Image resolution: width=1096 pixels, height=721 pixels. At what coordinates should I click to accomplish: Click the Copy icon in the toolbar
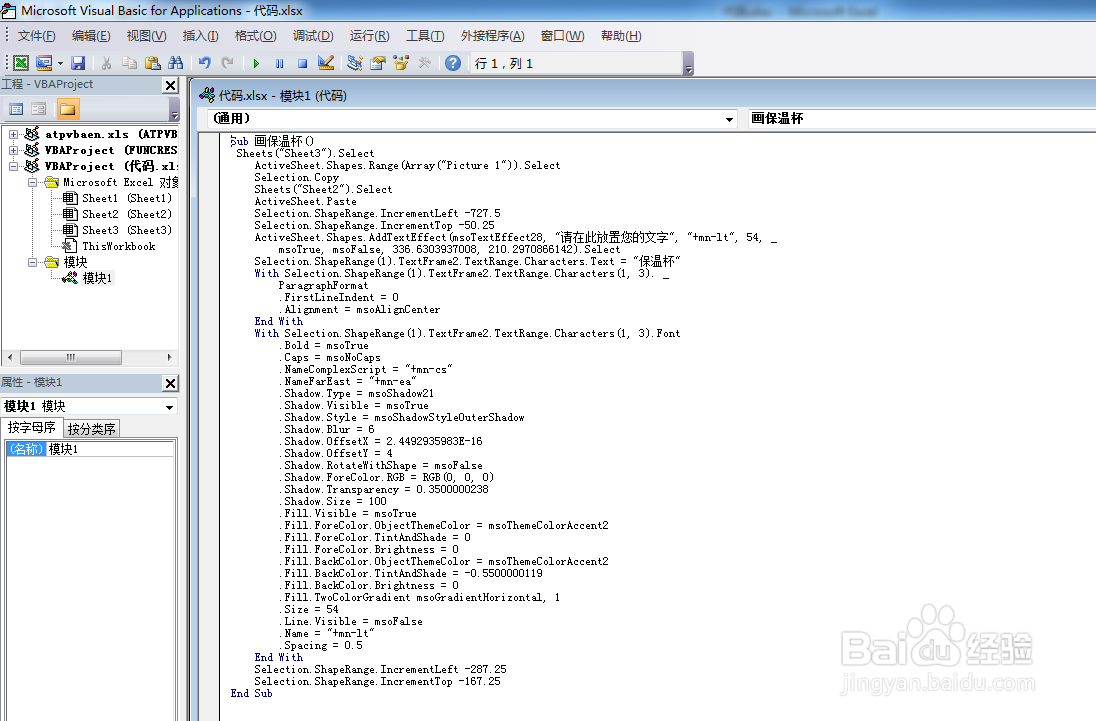point(129,64)
